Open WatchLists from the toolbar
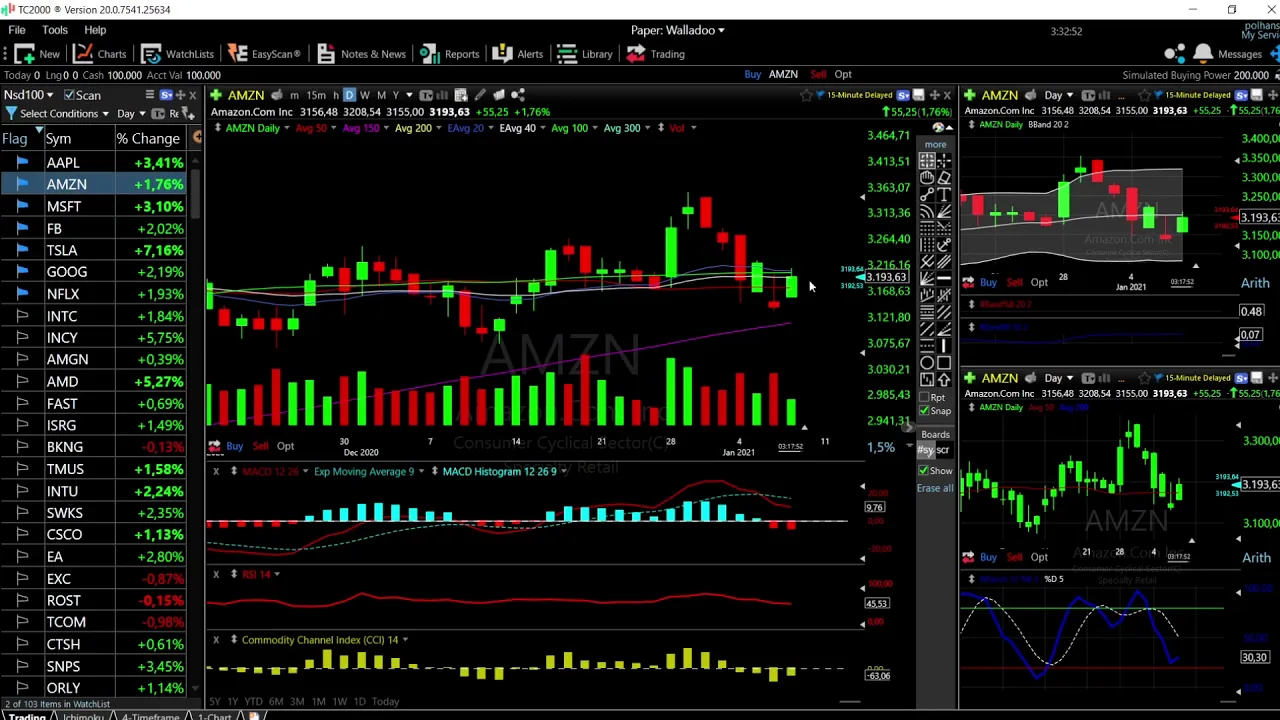The image size is (1280, 720). [x=177, y=54]
